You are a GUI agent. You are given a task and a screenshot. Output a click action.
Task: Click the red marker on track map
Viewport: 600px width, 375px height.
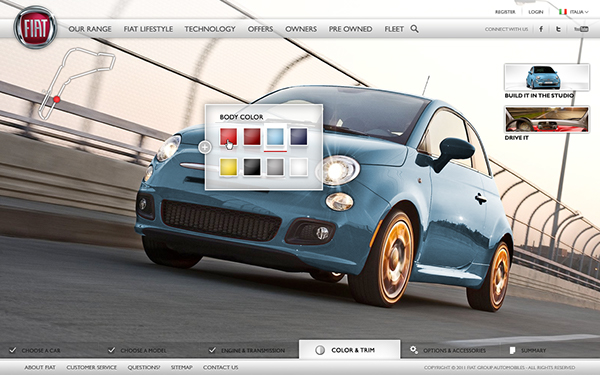[57, 99]
